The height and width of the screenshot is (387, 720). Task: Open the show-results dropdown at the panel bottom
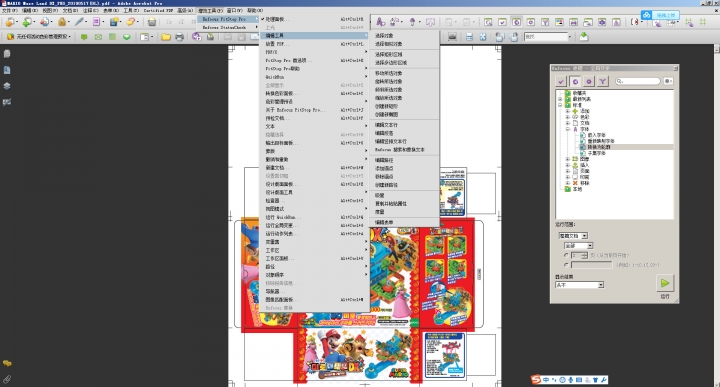click(579, 285)
